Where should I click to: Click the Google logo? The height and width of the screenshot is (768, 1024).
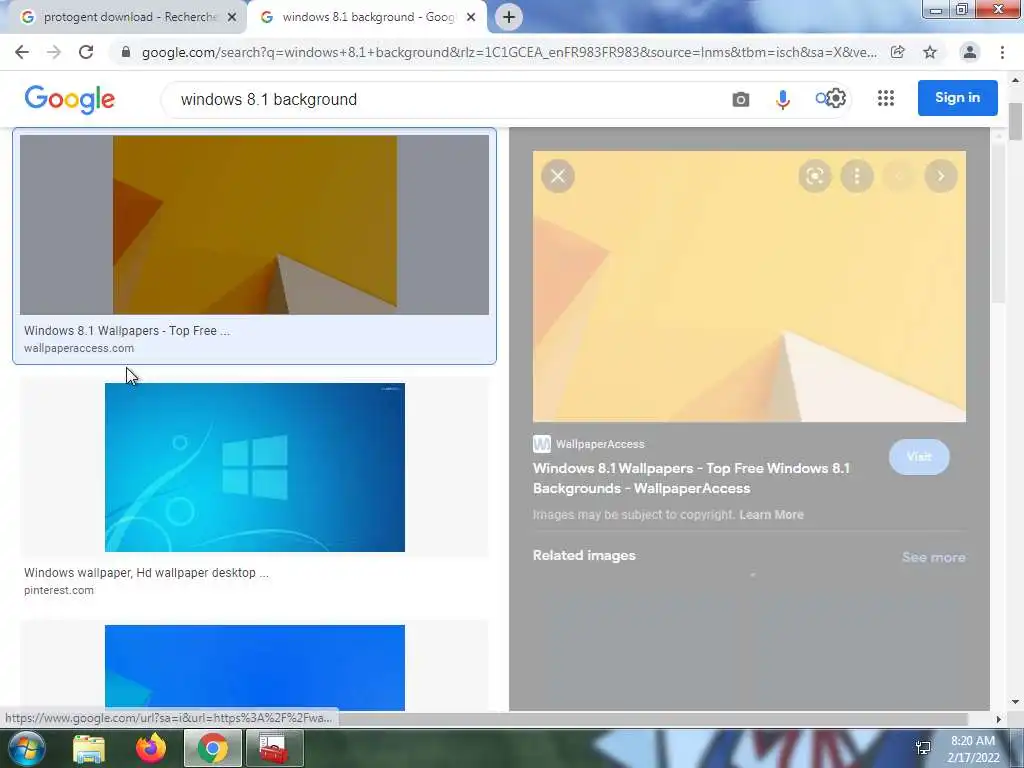tap(70, 99)
